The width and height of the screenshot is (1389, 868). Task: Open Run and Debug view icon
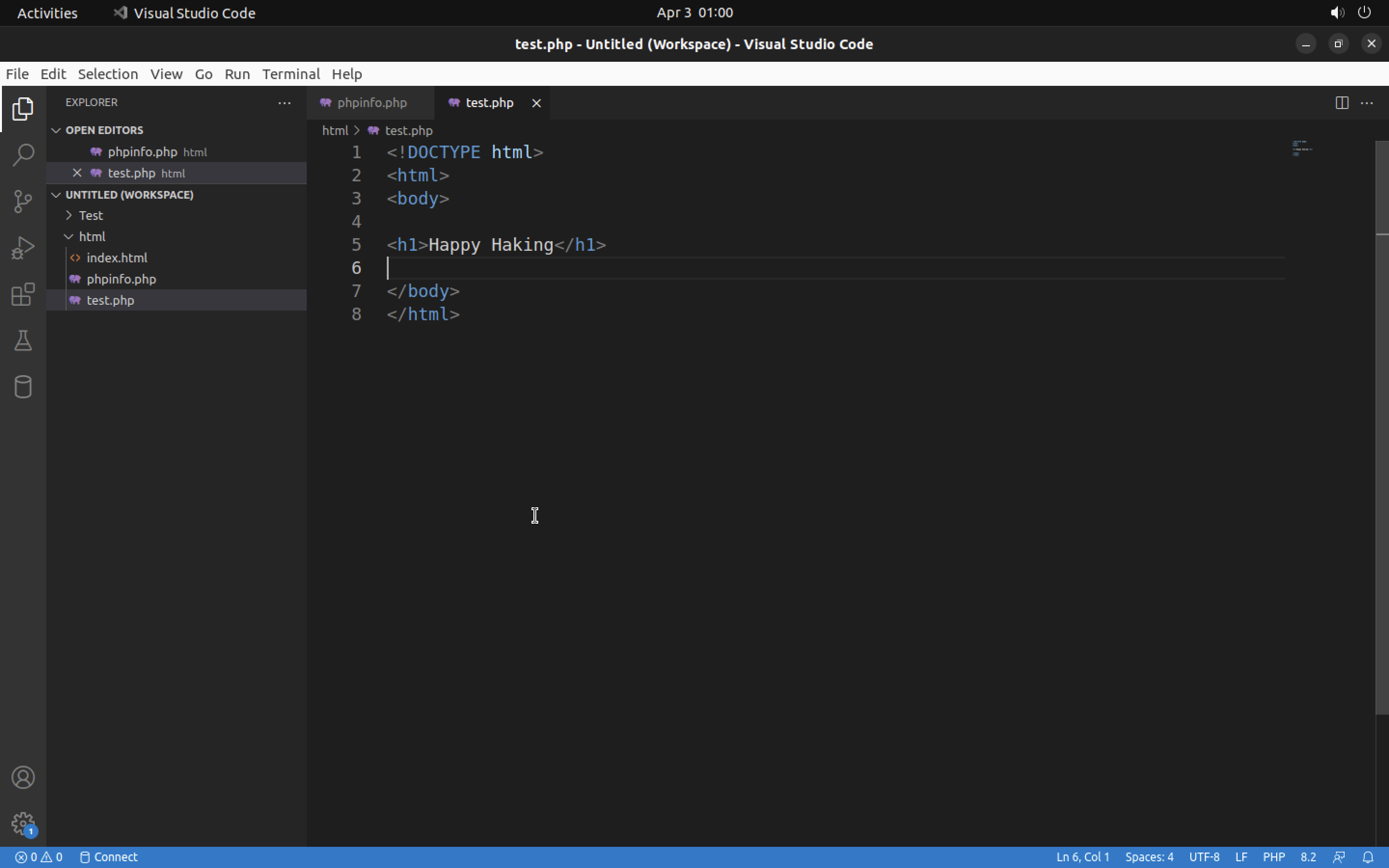coord(23,248)
